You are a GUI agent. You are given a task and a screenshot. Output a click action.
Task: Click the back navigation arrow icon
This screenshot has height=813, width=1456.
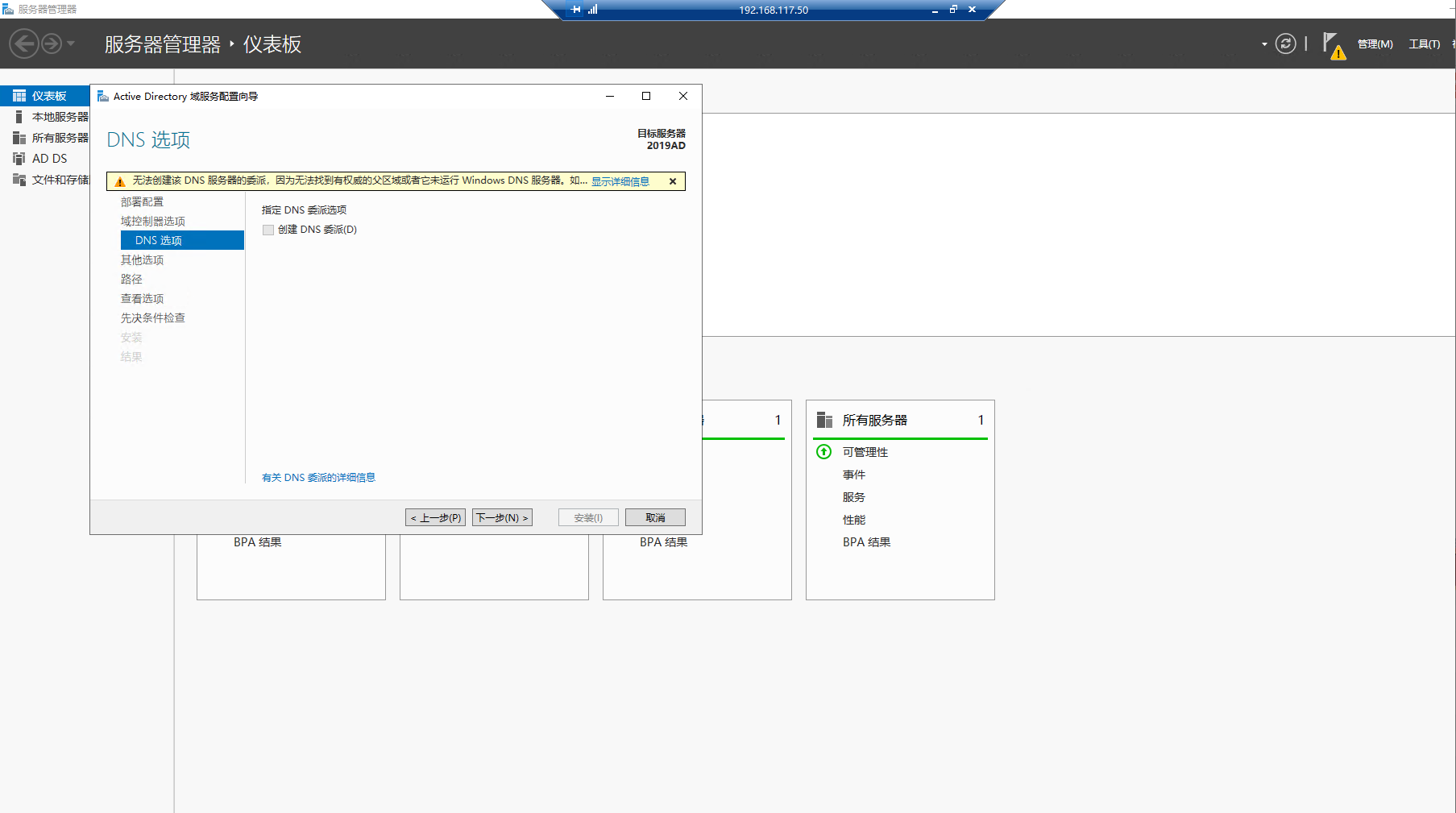[x=24, y=44]
